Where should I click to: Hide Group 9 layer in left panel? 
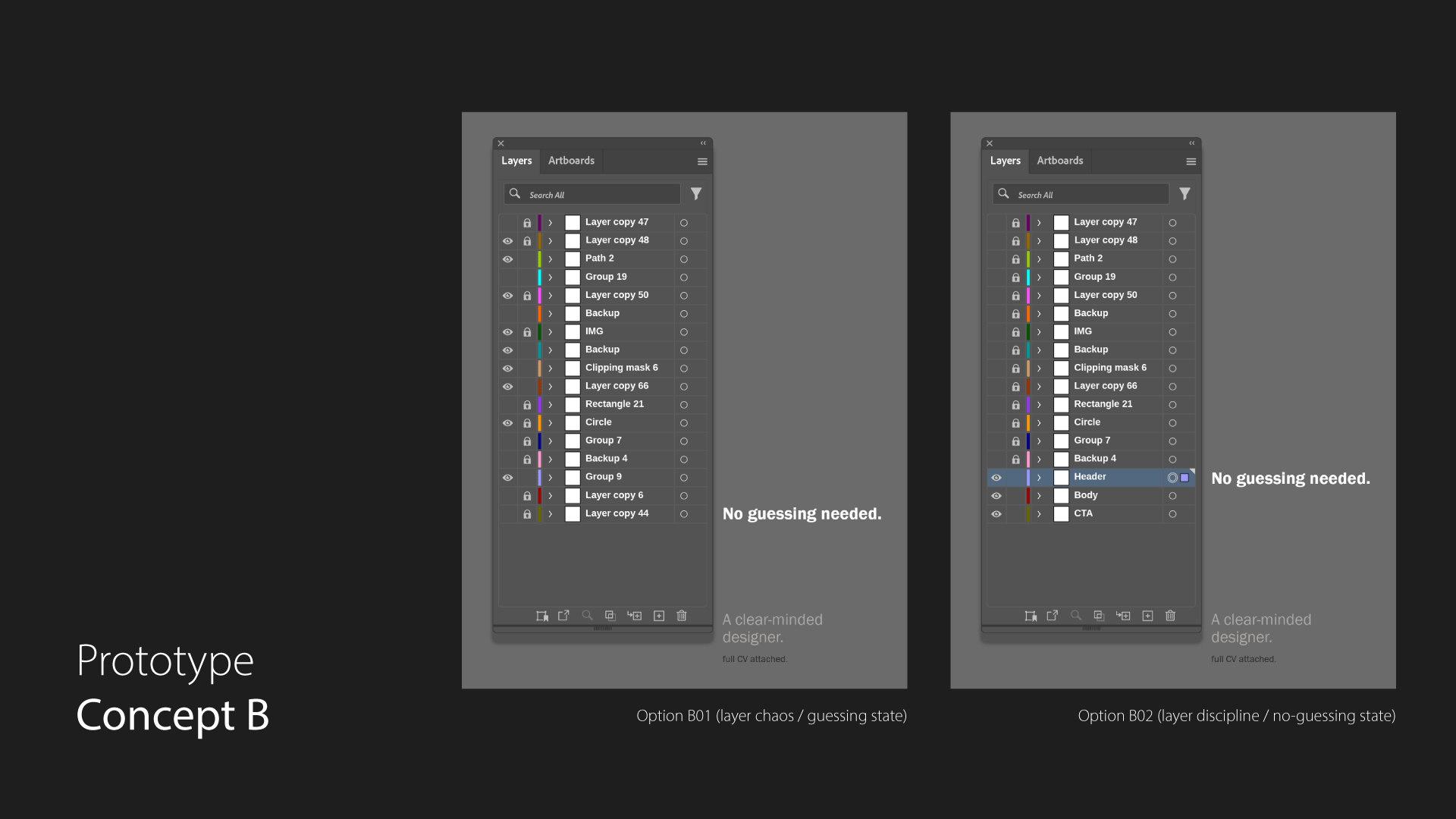tap(507, 478)
